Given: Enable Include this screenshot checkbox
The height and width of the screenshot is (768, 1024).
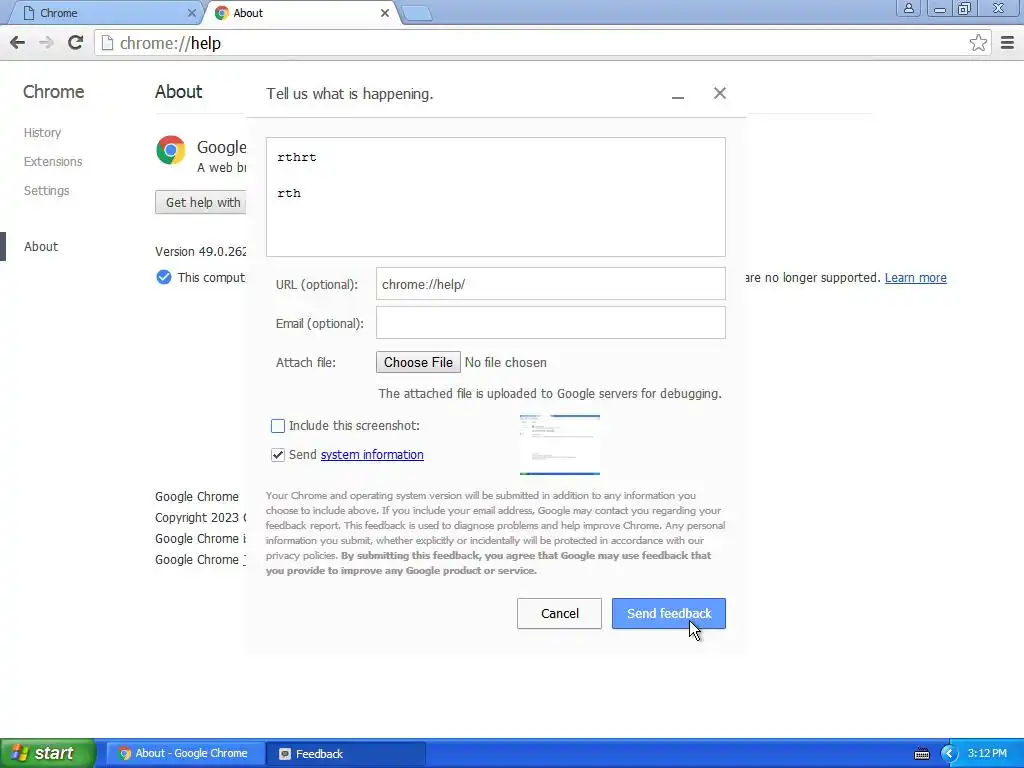Looking at the screenshot, I should pos(278,426).
